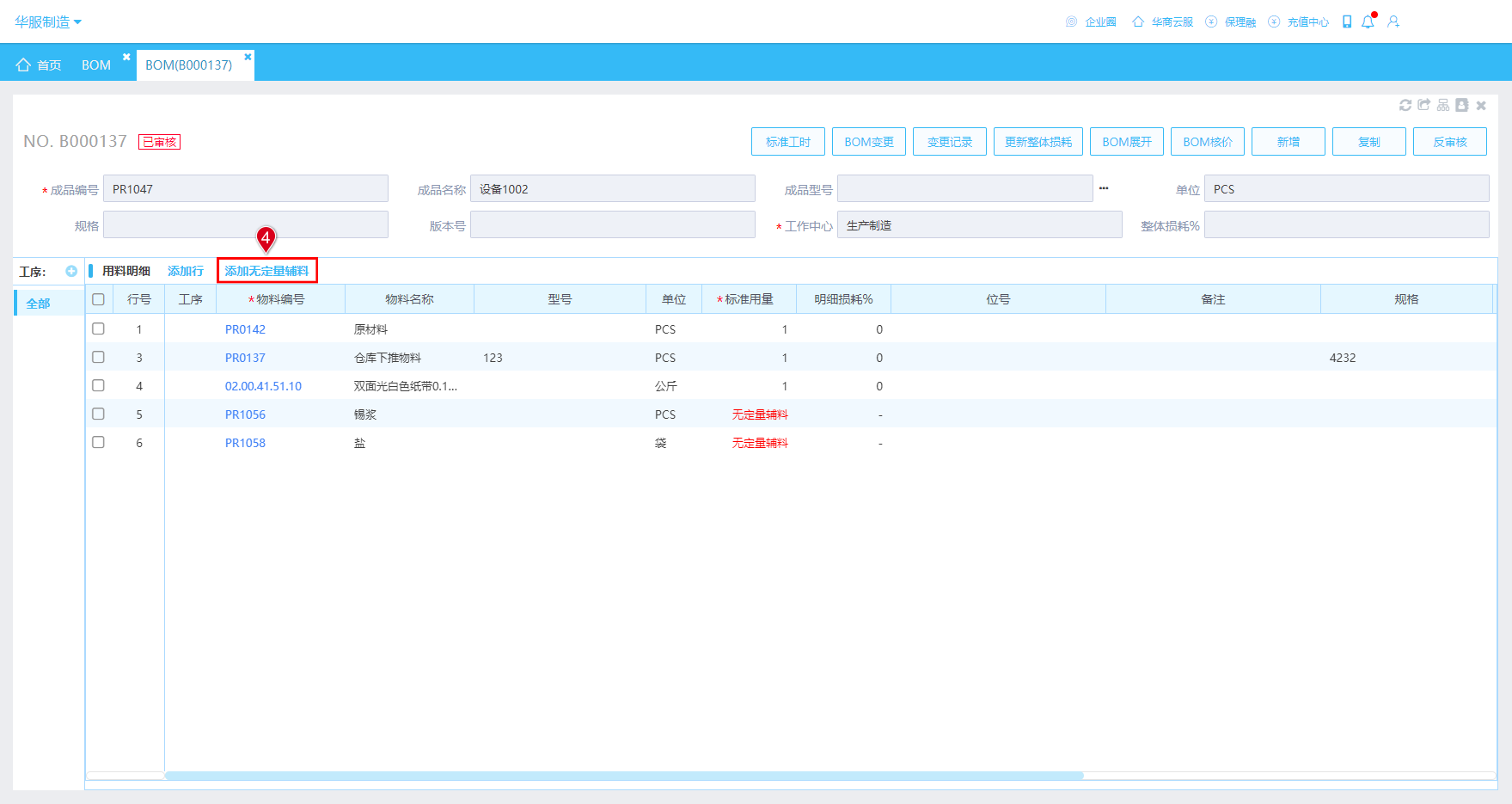
Task: Click the BOM变更 button
Action: (869, 142)
